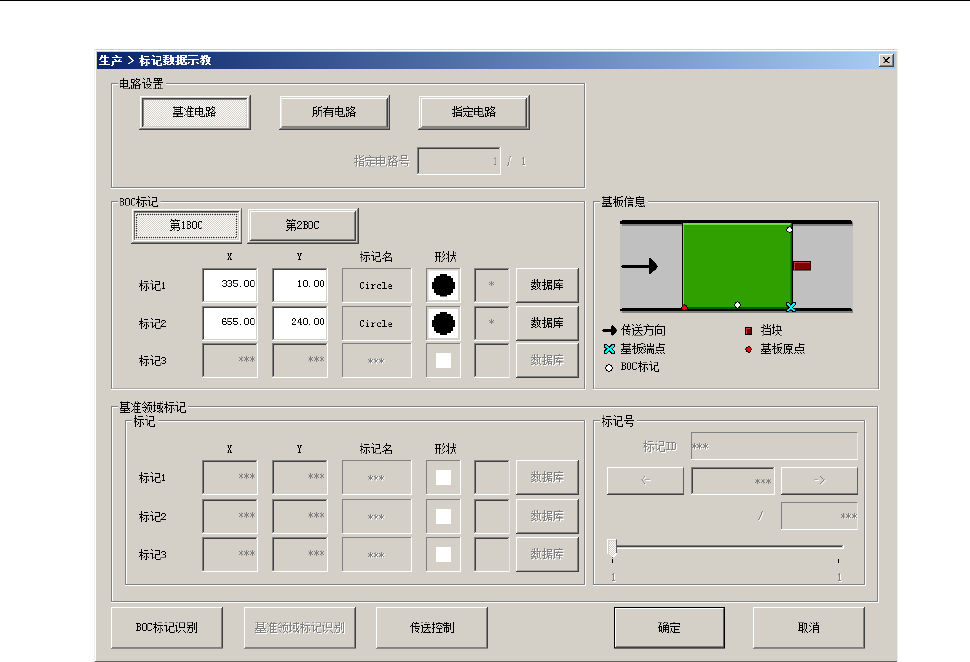This screenshot has width=970, height=662.
Task: Click the green board area in diagram
Action: pos(737,263)
